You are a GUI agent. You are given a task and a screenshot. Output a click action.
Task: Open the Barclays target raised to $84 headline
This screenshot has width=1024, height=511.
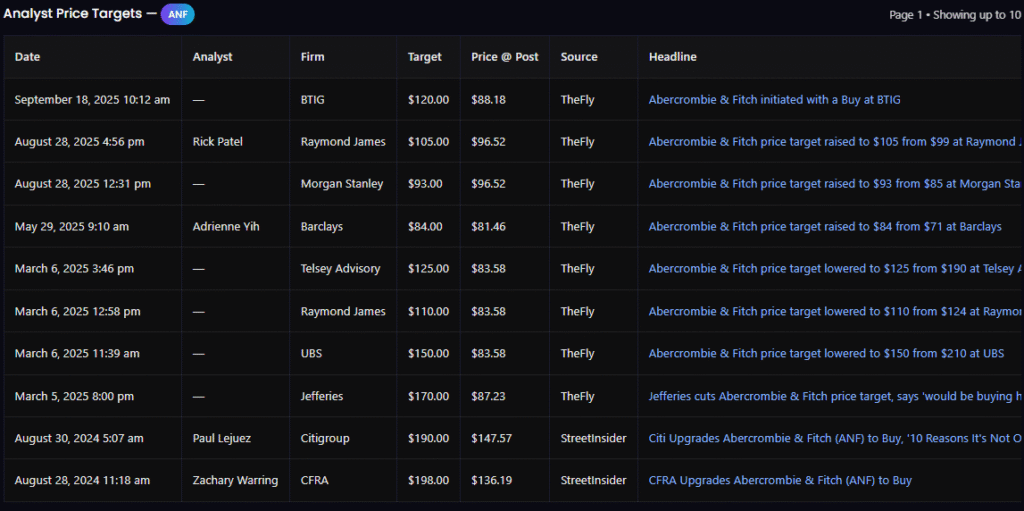pyautogui.click(x=824, y=227)
